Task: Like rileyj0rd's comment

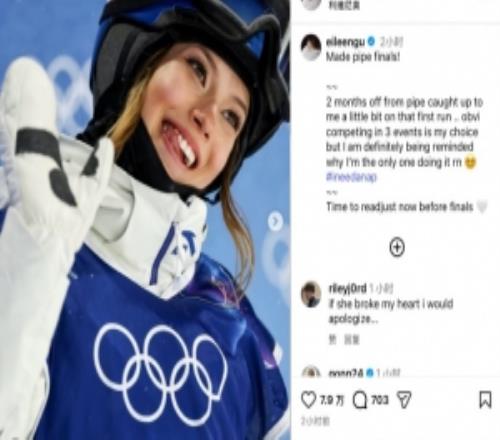Action: pyautogui.click(x=332, y=340)
